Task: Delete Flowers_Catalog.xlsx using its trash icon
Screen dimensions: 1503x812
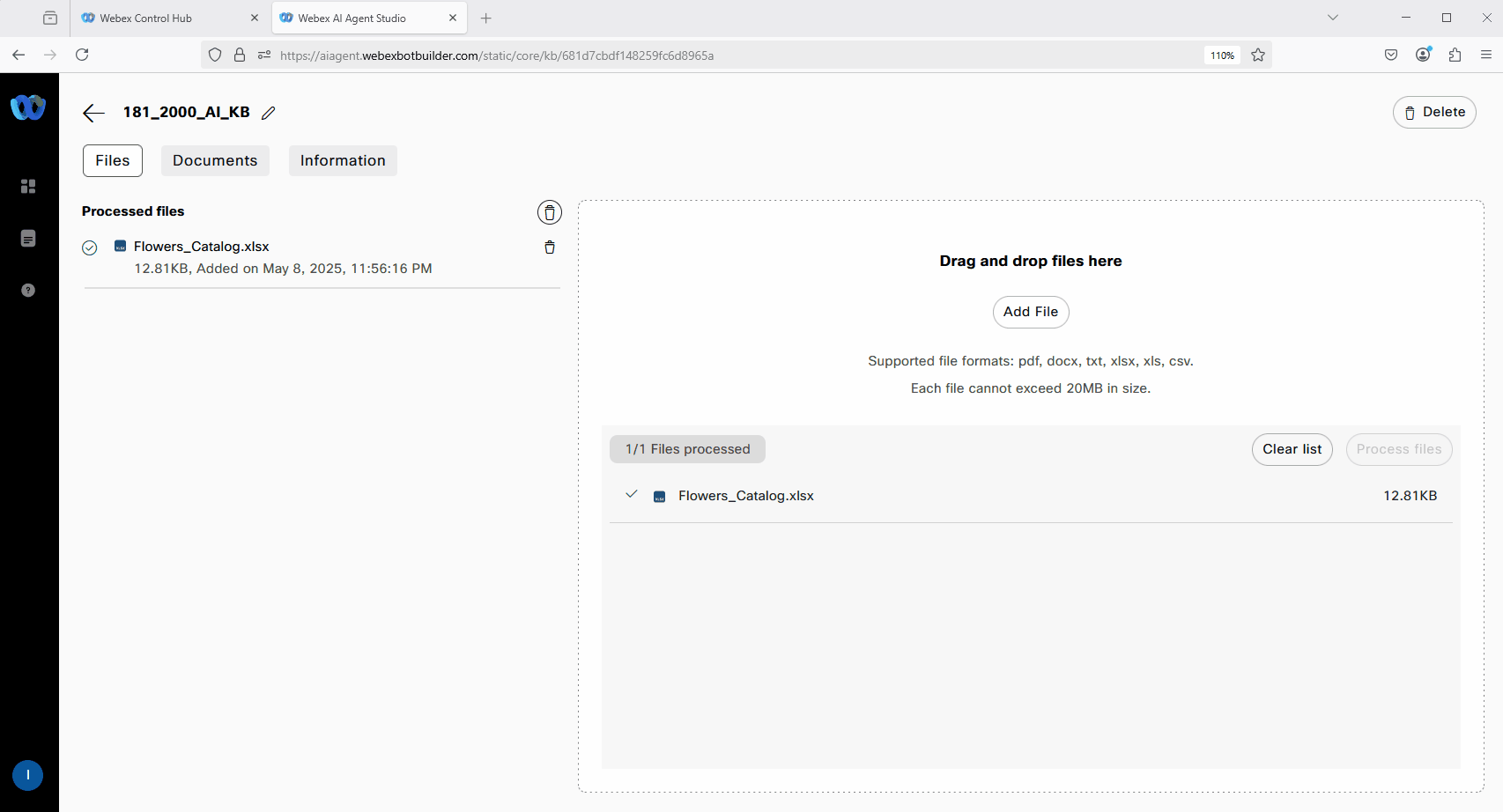Action: coord(549,247)
